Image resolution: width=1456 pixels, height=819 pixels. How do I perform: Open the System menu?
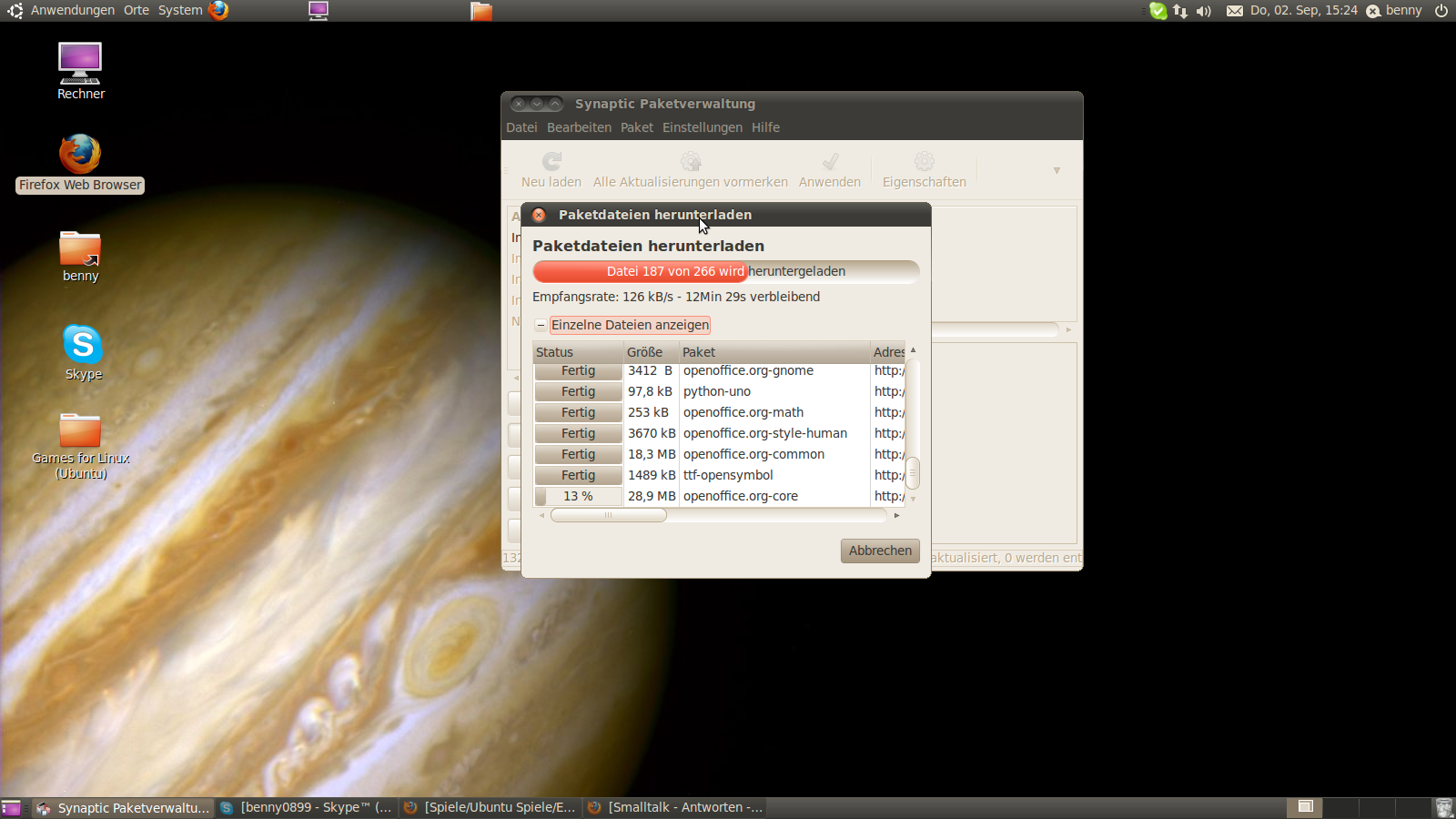coord(180,11)
